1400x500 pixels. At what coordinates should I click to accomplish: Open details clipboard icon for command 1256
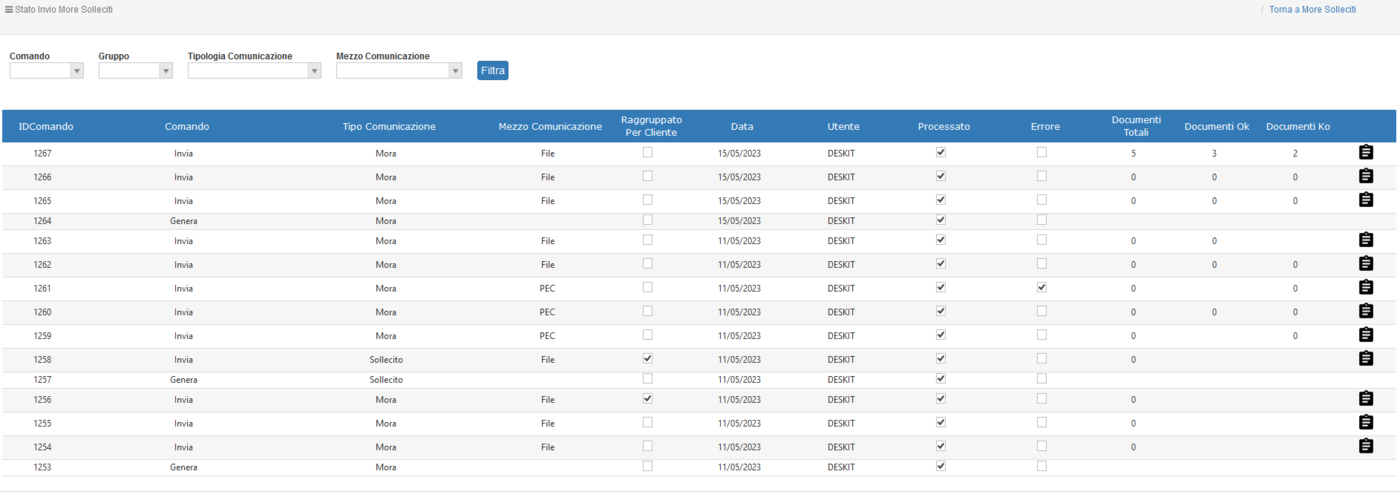click(x=1366, y=399)
